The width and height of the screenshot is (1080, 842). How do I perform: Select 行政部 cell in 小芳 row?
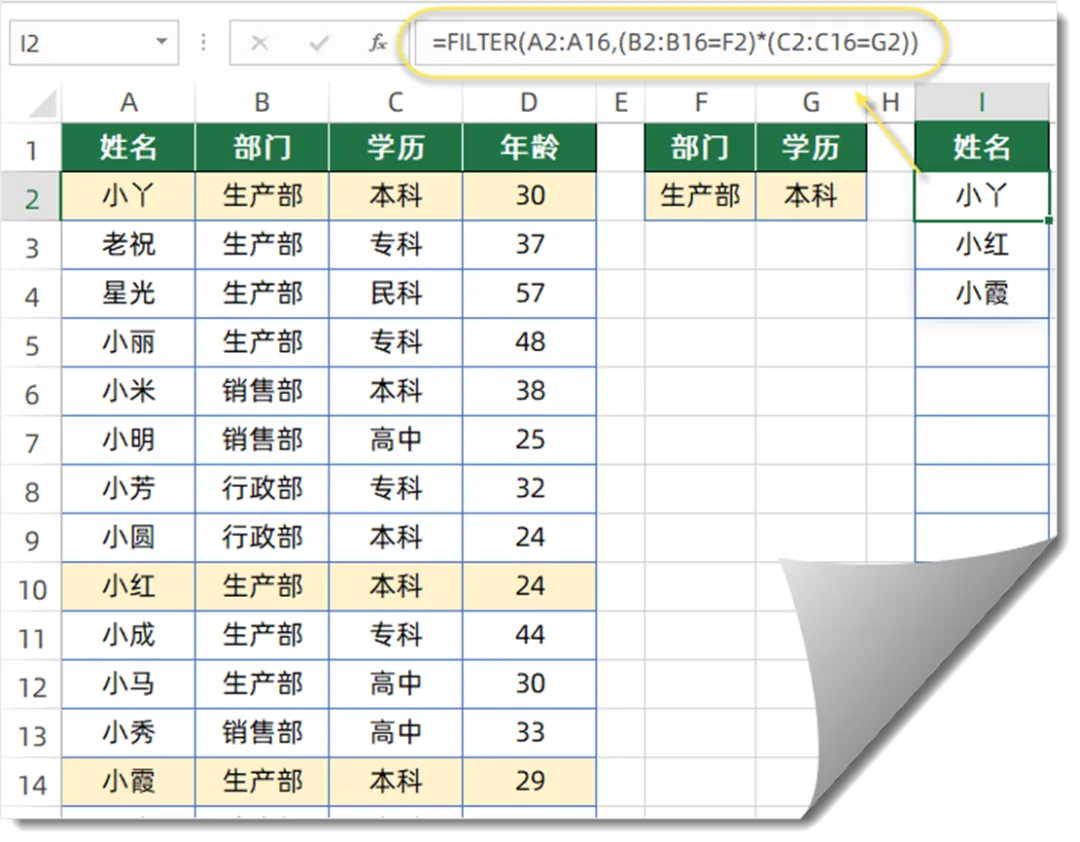[x=262, y=489]
